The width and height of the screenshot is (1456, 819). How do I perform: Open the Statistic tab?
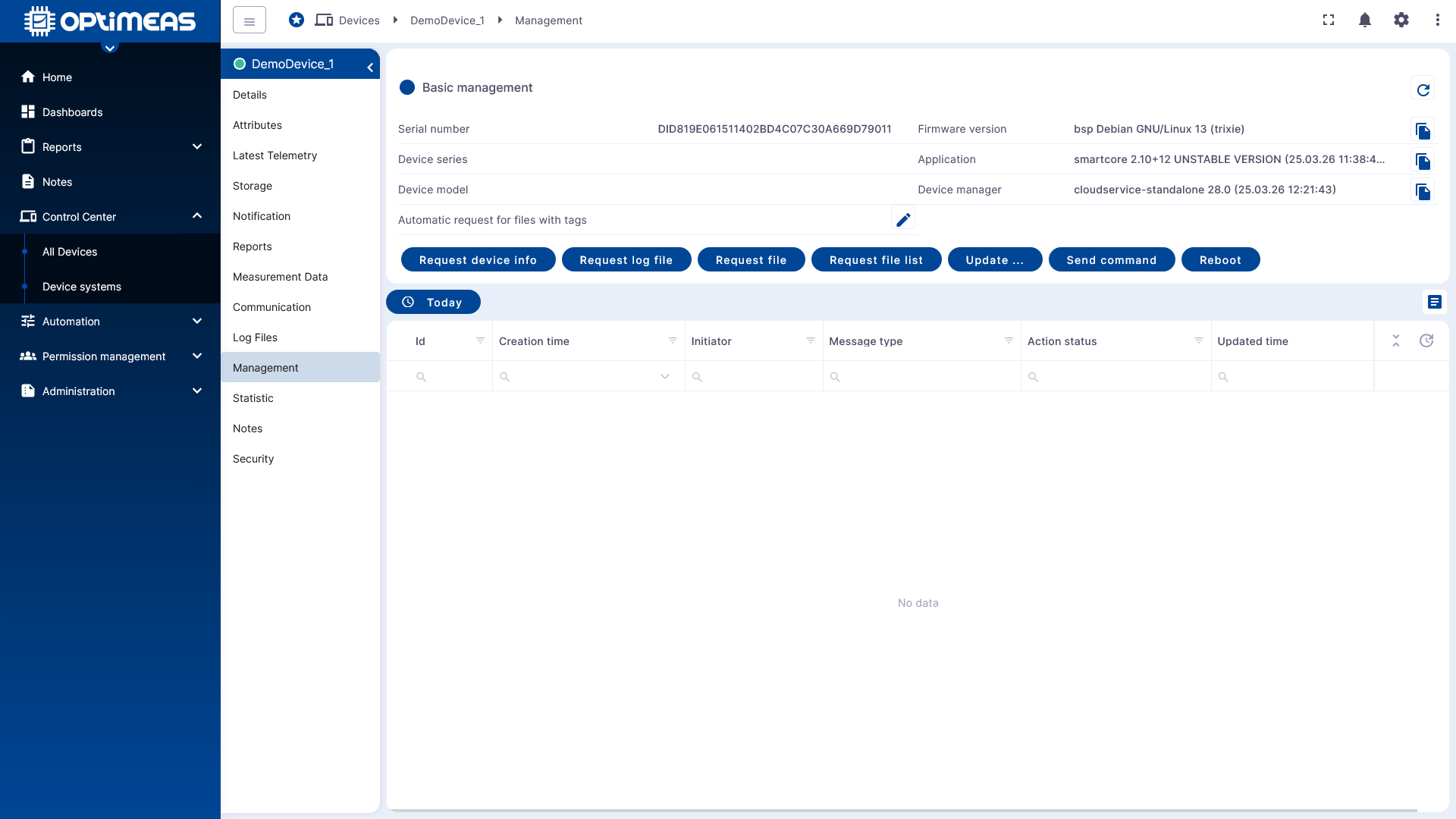coord(300,398)
